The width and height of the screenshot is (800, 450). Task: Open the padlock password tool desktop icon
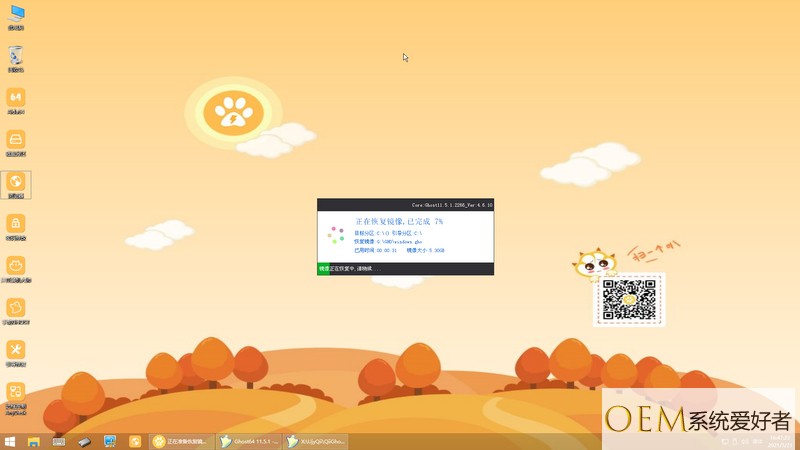click(16, 224)
